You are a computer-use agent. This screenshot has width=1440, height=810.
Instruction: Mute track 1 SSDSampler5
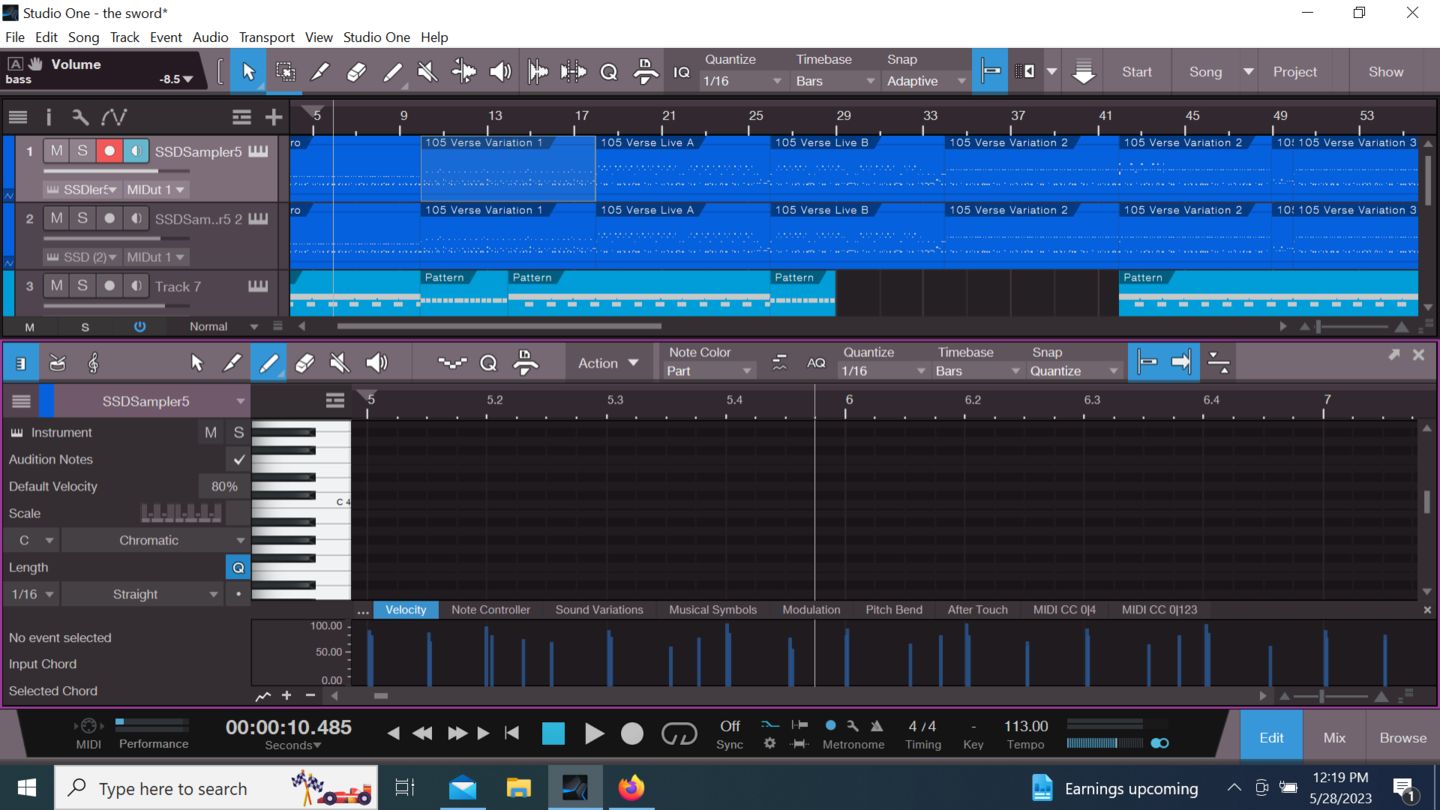click(56, 151)
